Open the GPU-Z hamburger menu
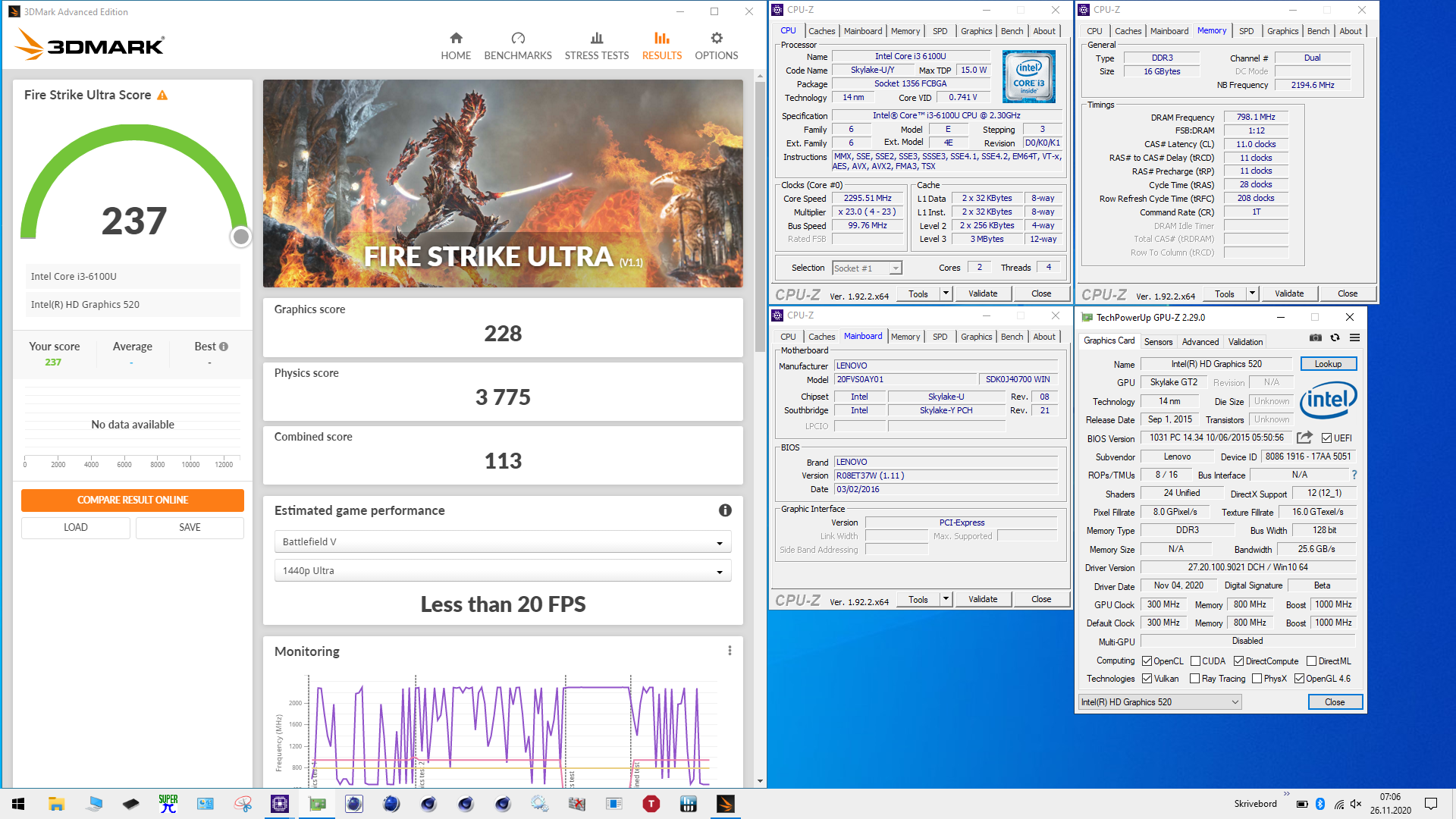This screenshot has height=819, width=1456. [1354, 337]
